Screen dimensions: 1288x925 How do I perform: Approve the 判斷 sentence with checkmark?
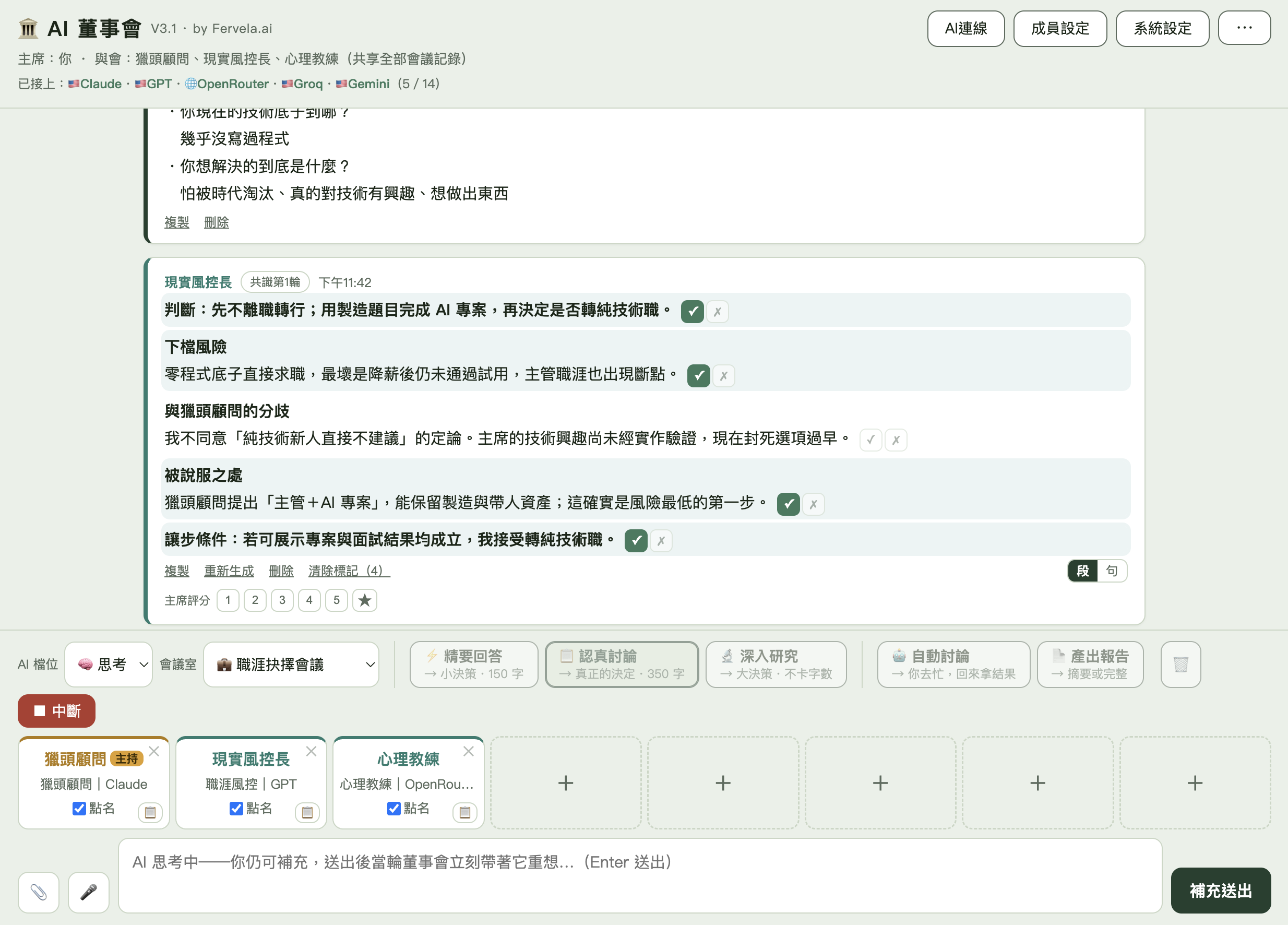(692, 311)
